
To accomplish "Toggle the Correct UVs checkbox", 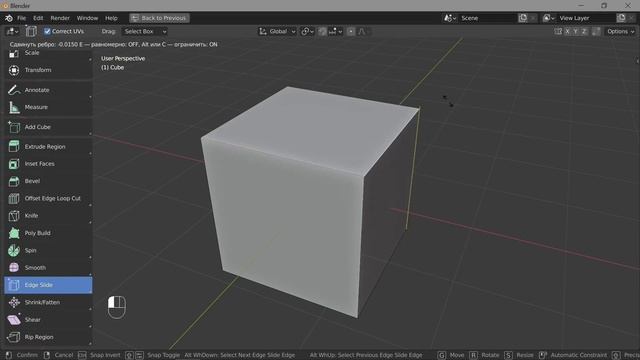I will tap(47, 31).
